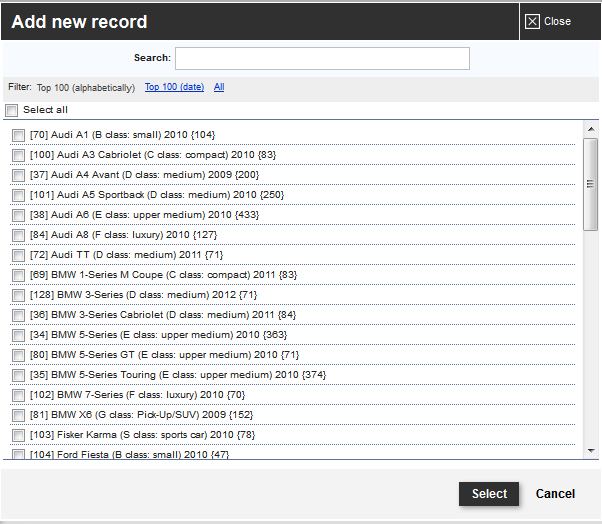Click the '[81] BMW X6' row text
This screenshot has height=524, width=602.
point(142,415)
